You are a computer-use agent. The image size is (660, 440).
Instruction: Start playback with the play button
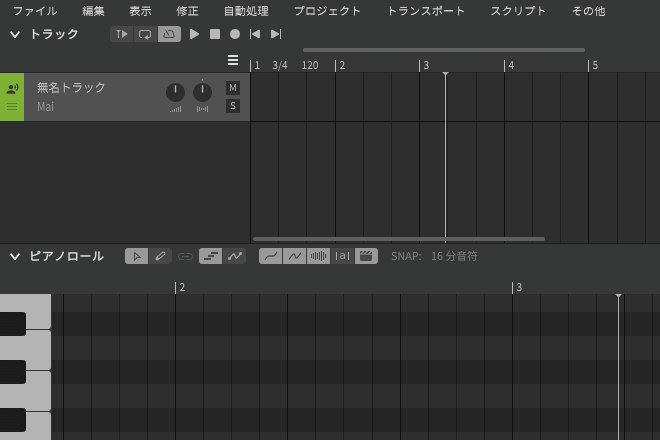tap(194, 34)
